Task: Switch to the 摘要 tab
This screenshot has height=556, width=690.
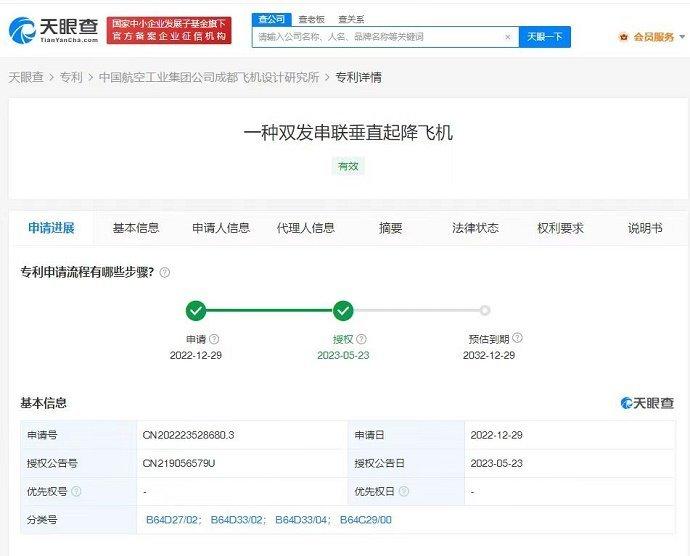Action: click(x=391, y=228)
